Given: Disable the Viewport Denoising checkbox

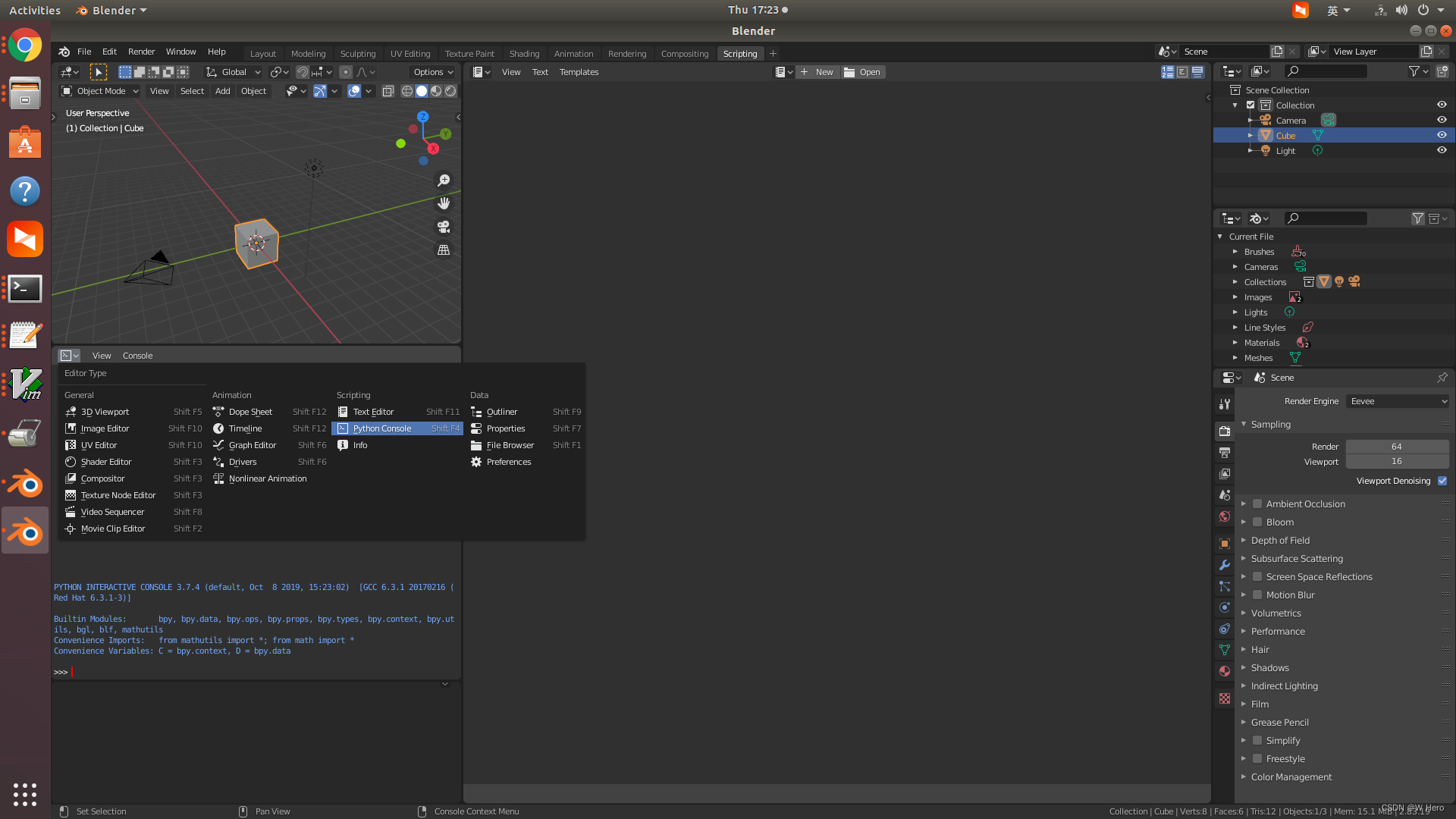Looking at the screenshot, I should point(1442,481).
